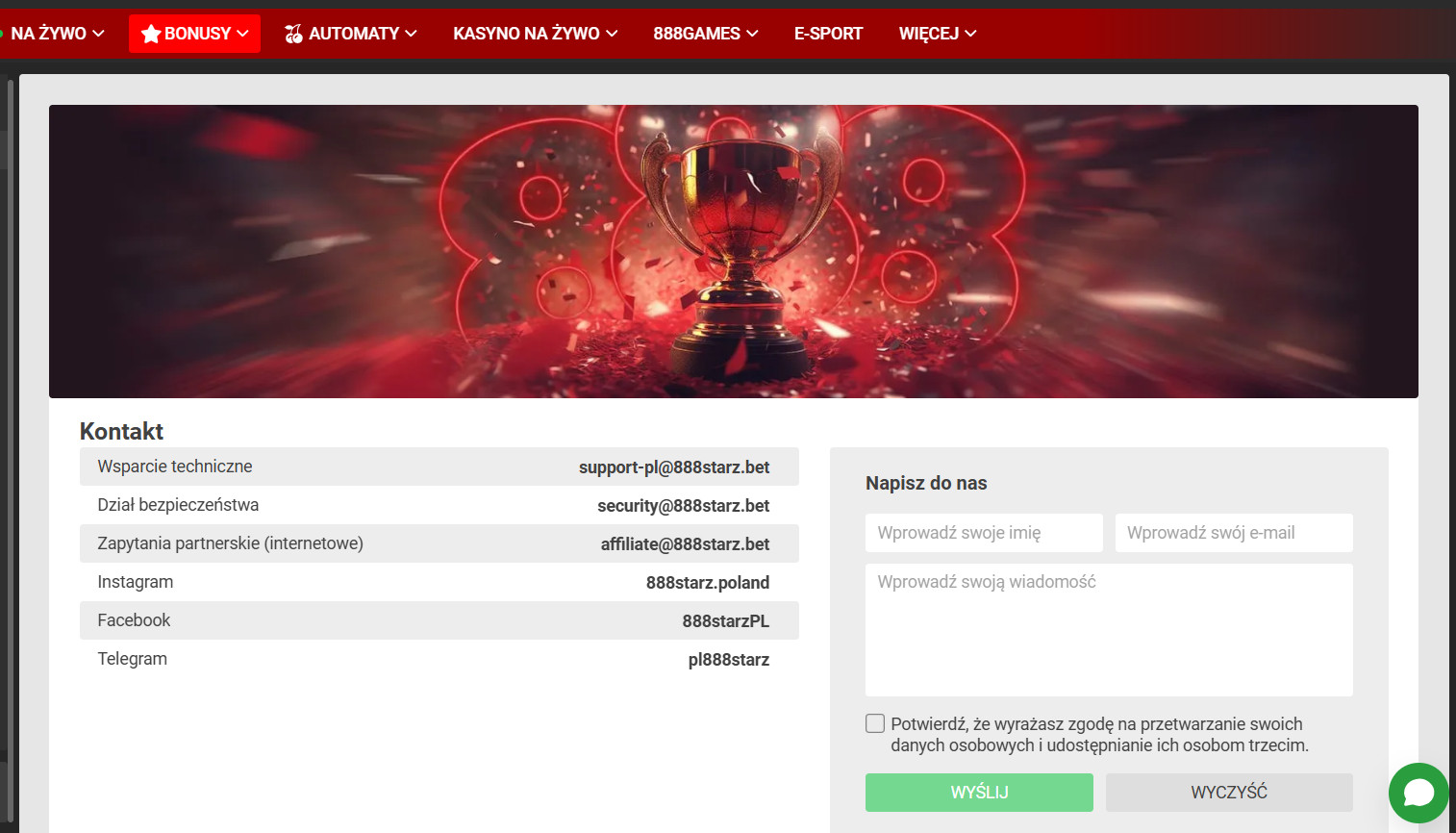
Task: Click the Wyczyść button
Action: [1229, 793]
